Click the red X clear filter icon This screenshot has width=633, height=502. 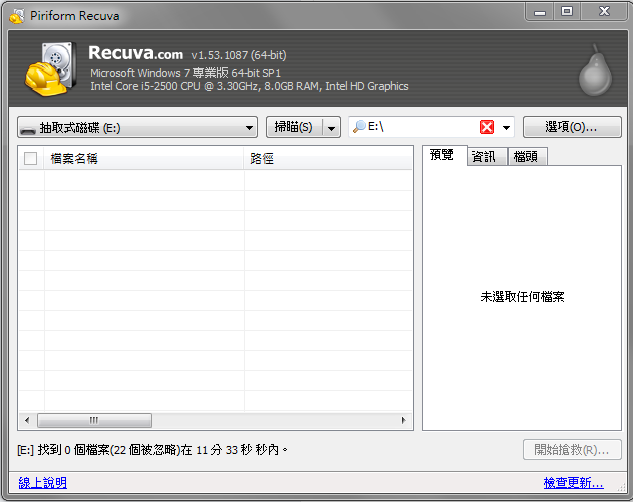487,127
